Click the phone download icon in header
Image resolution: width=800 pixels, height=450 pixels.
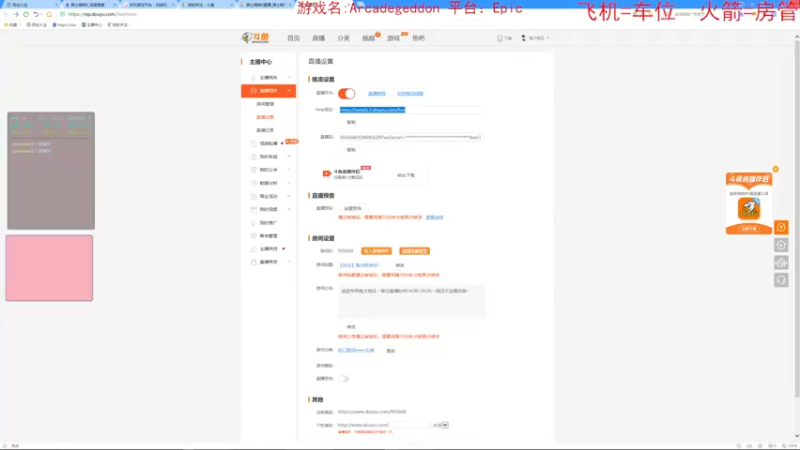pyautogui.click(x=500, y=38)
